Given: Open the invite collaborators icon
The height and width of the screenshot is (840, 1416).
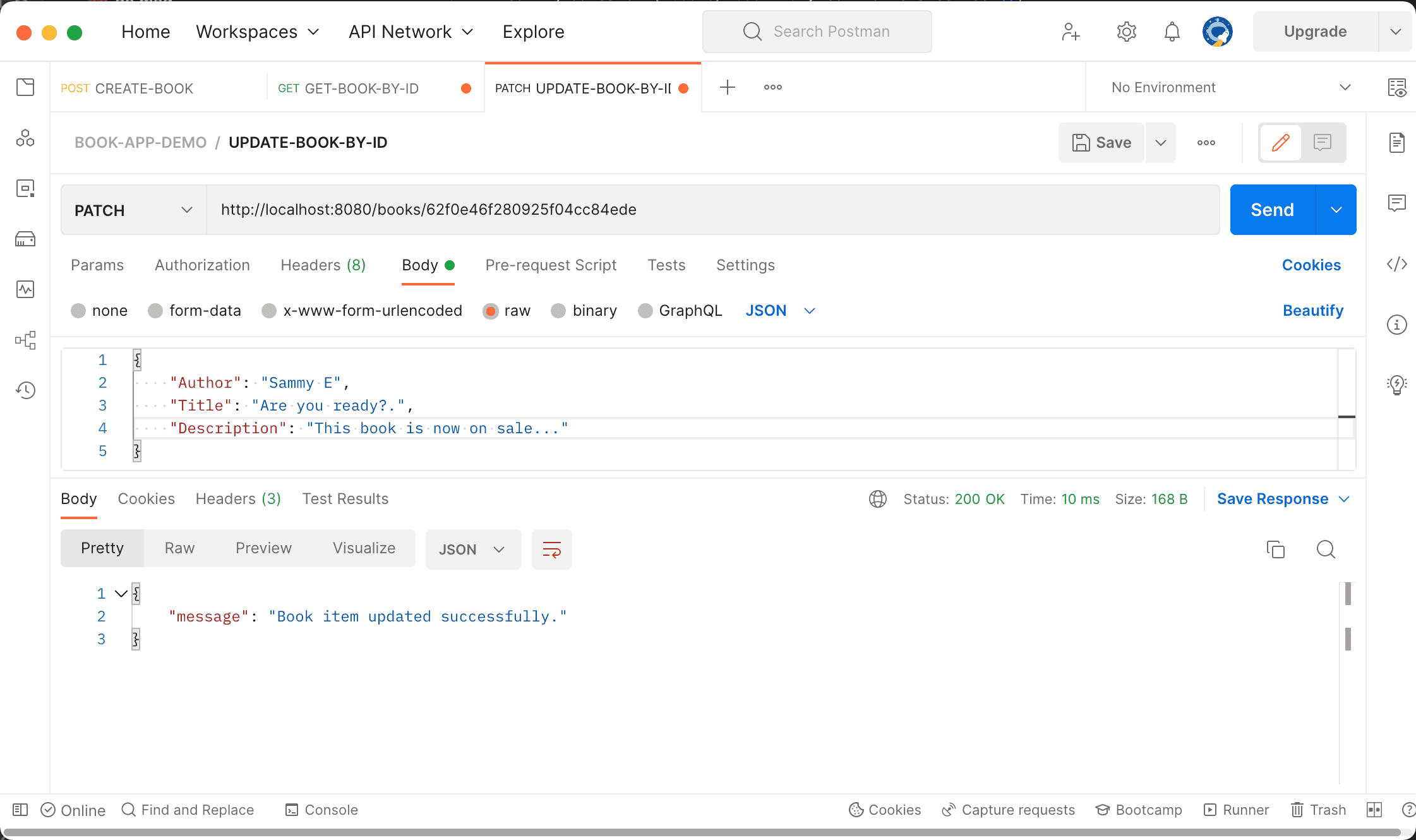Looking at the screenshot, I should pyautogui.click(x=1071, y=32).
